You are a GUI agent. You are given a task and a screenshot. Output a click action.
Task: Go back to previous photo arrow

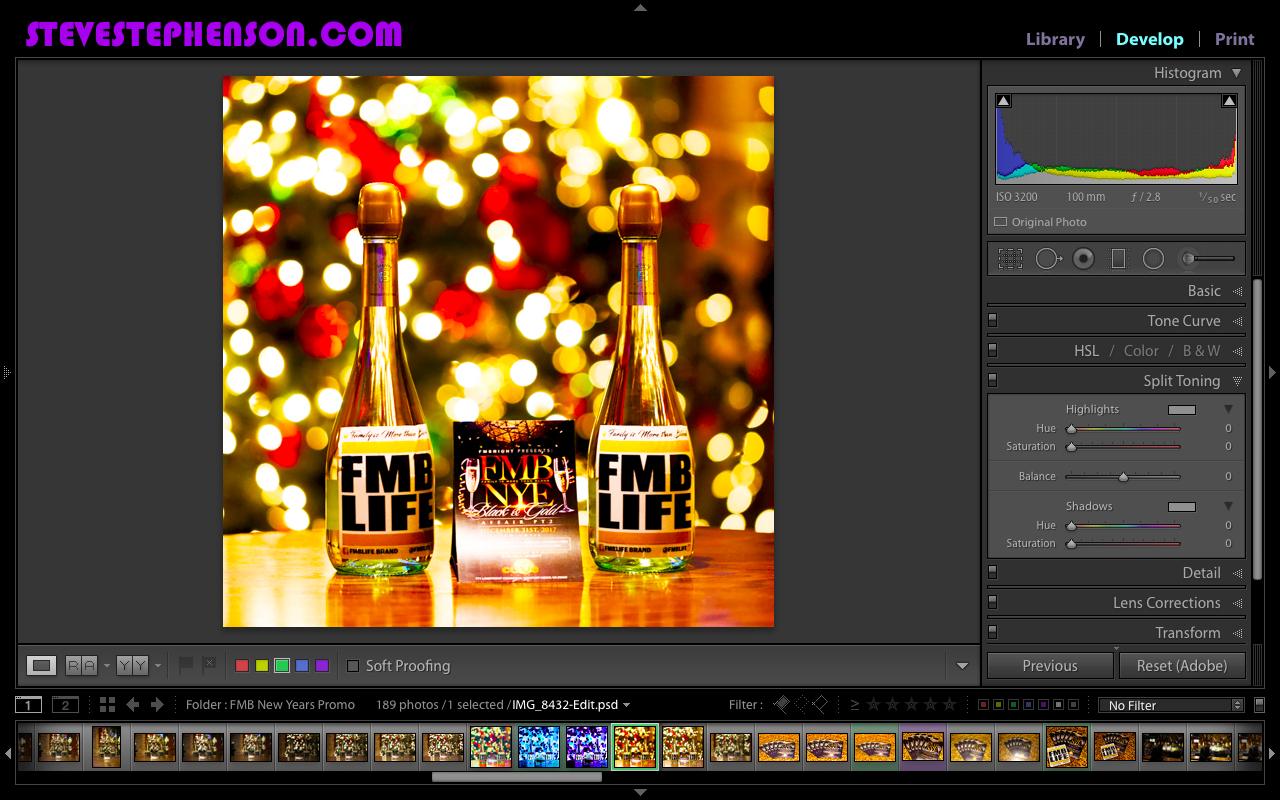(x=133, y=705)
